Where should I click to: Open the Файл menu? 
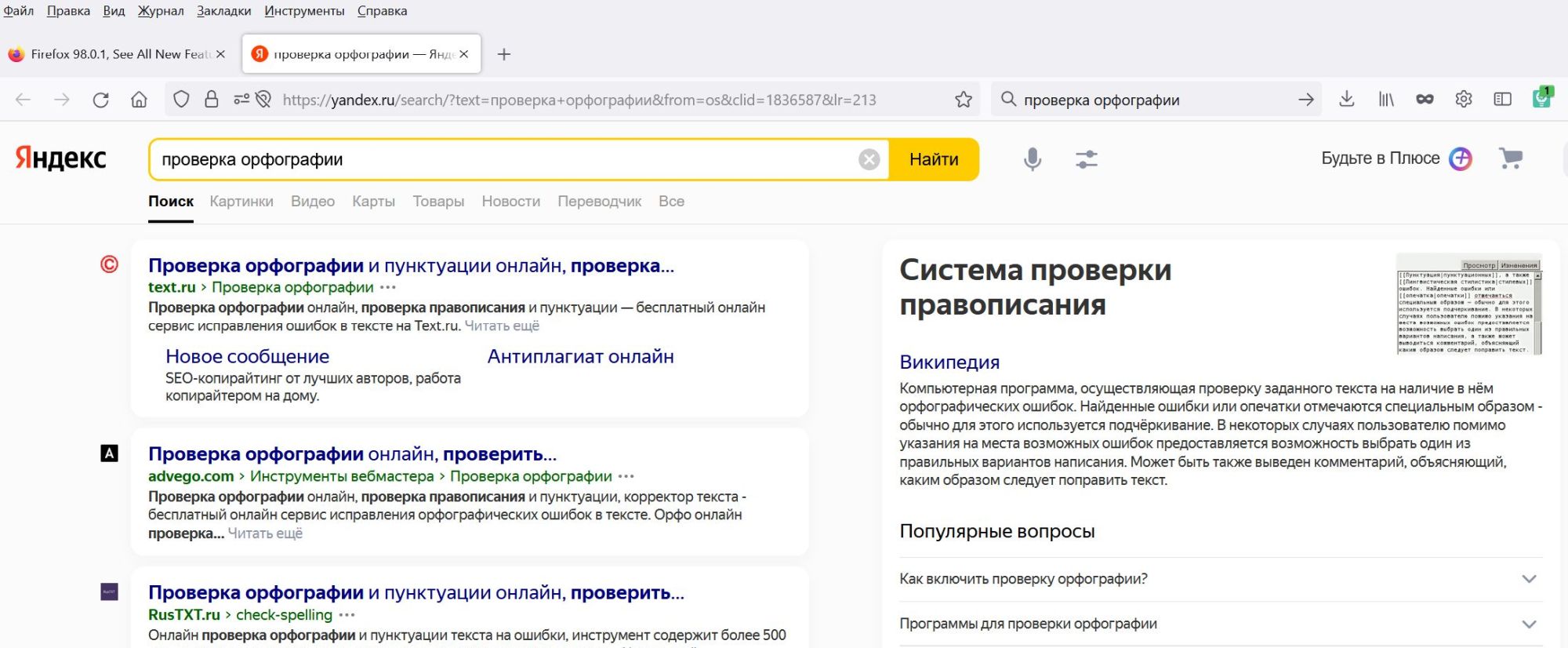tap(18, 11)
